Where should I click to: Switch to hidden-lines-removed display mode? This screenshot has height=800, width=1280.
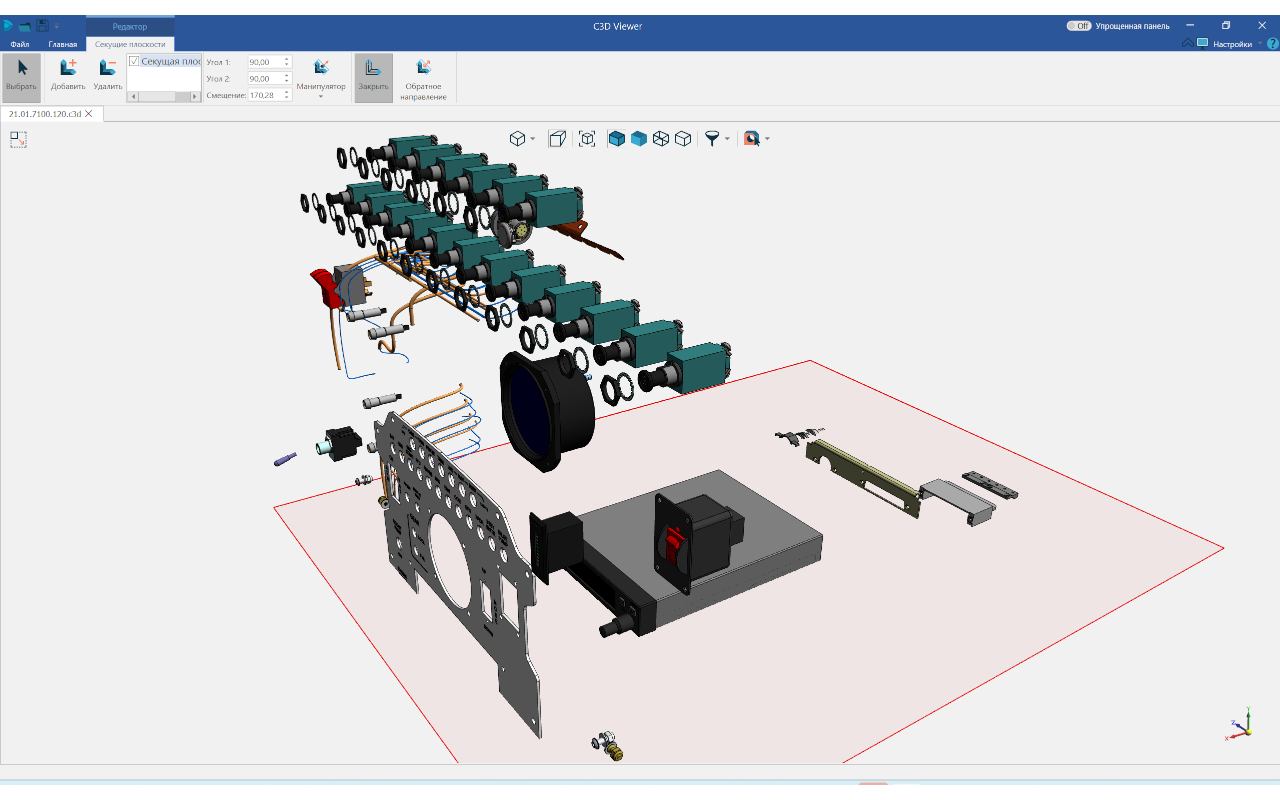click(683, 139)
